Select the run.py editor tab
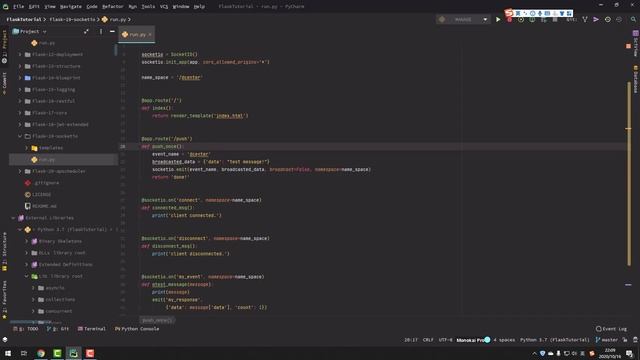Image resolution: width=640 pixels, height=360 pixels. pos(137,35)
